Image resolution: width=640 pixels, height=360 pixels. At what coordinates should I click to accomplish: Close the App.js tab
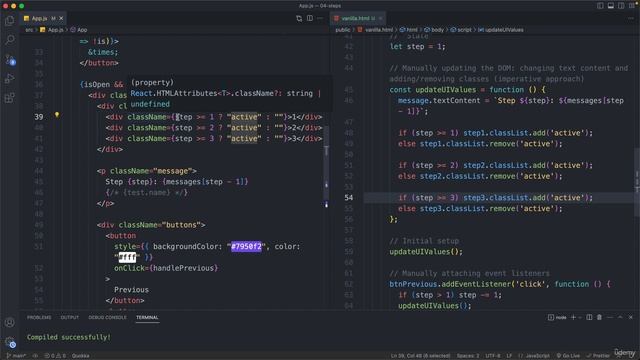coord(61,18)
